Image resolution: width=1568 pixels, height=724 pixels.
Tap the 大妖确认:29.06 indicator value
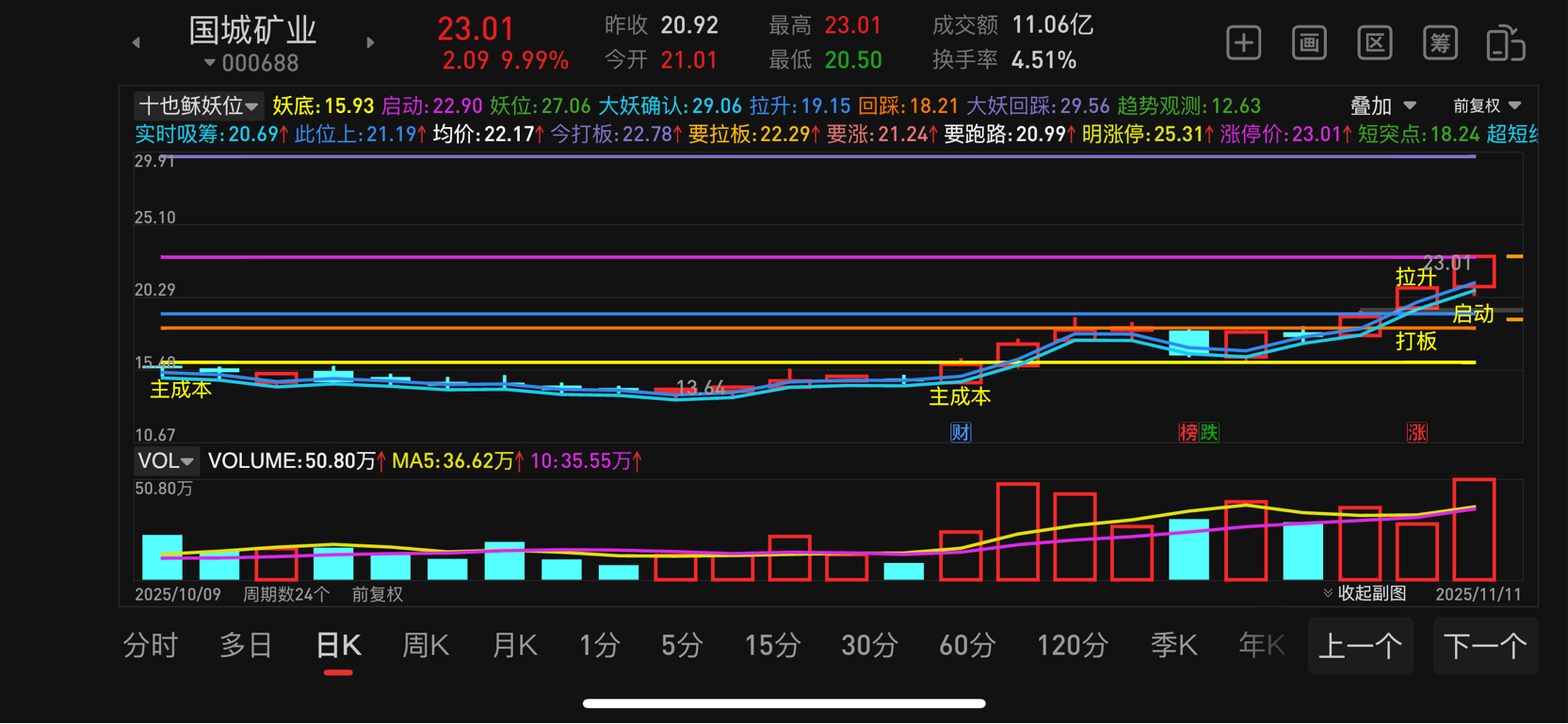point(670,106)
